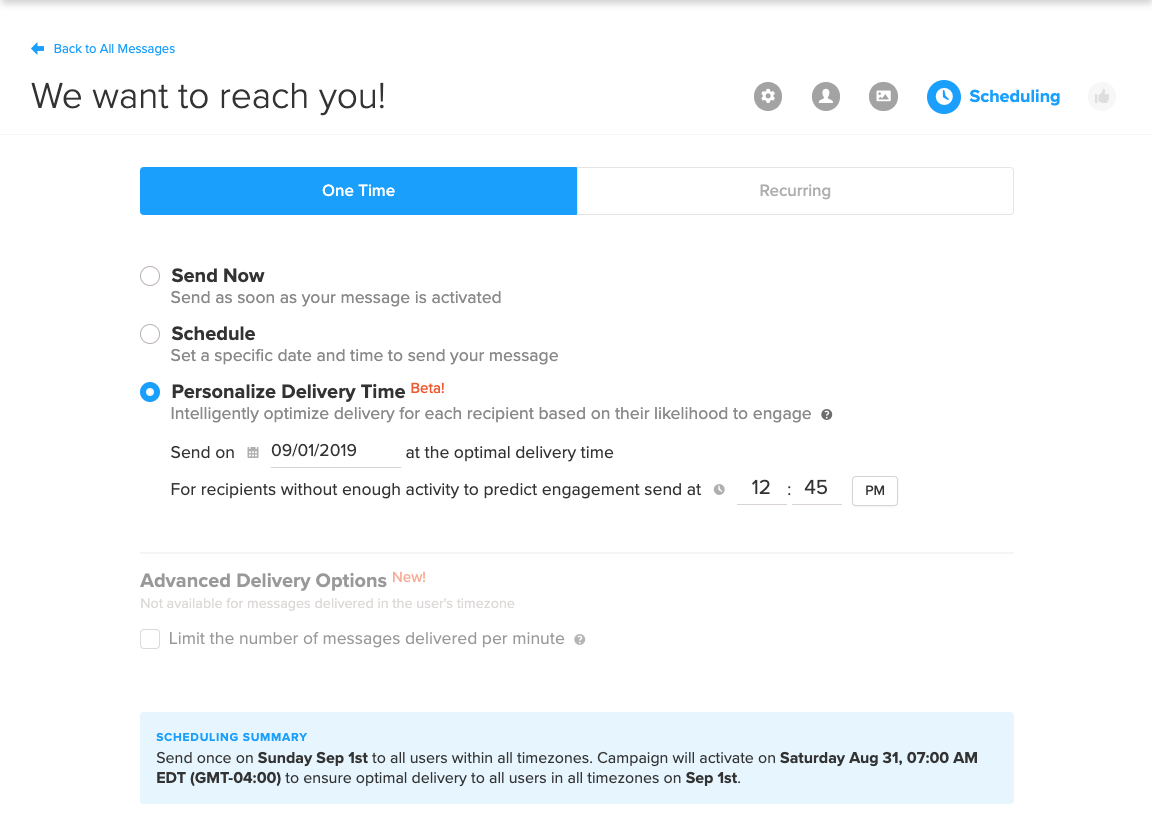This screenshot has height=816, width=1152.
Task: Click the minutes field showing 45
Action: [816, 488]
